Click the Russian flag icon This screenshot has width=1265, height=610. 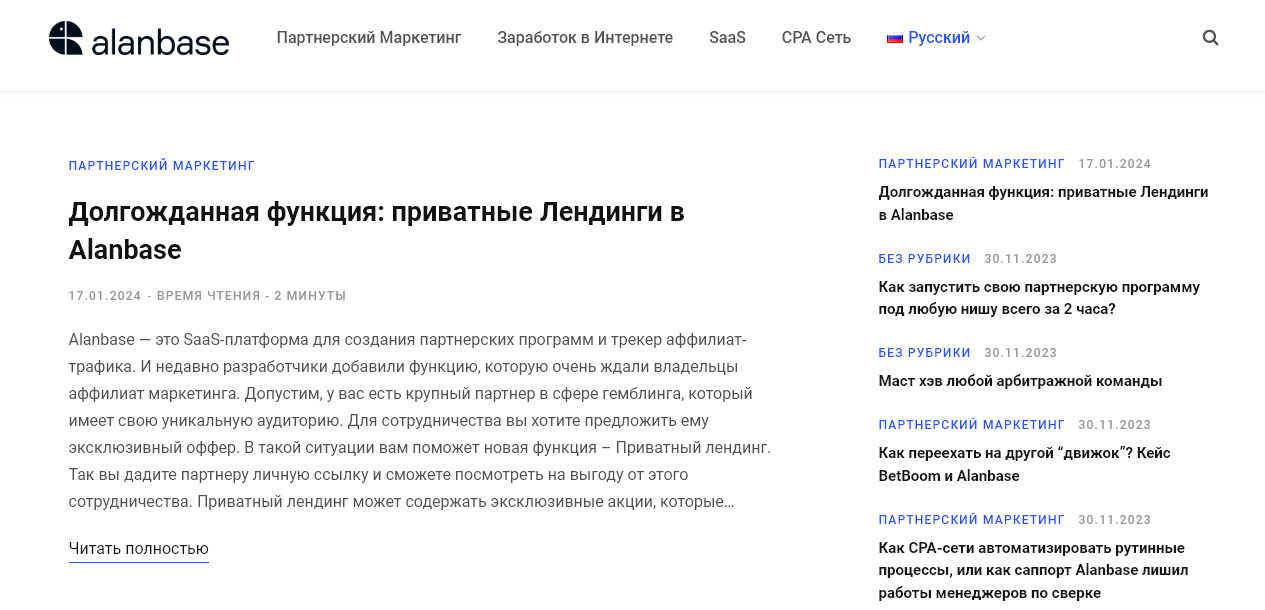[x=894, y=38]
